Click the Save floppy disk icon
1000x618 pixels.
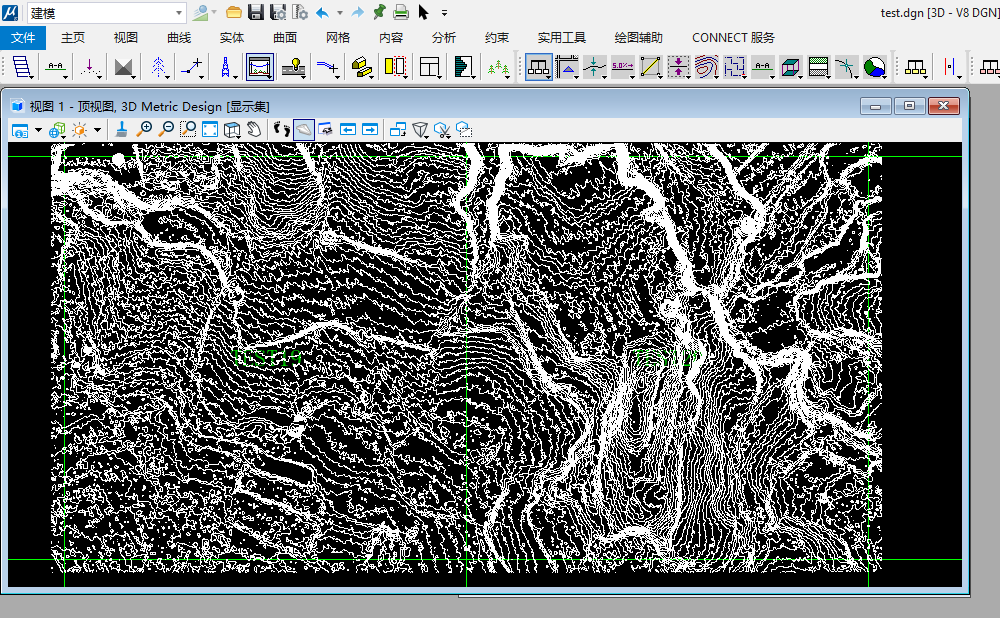256,12
